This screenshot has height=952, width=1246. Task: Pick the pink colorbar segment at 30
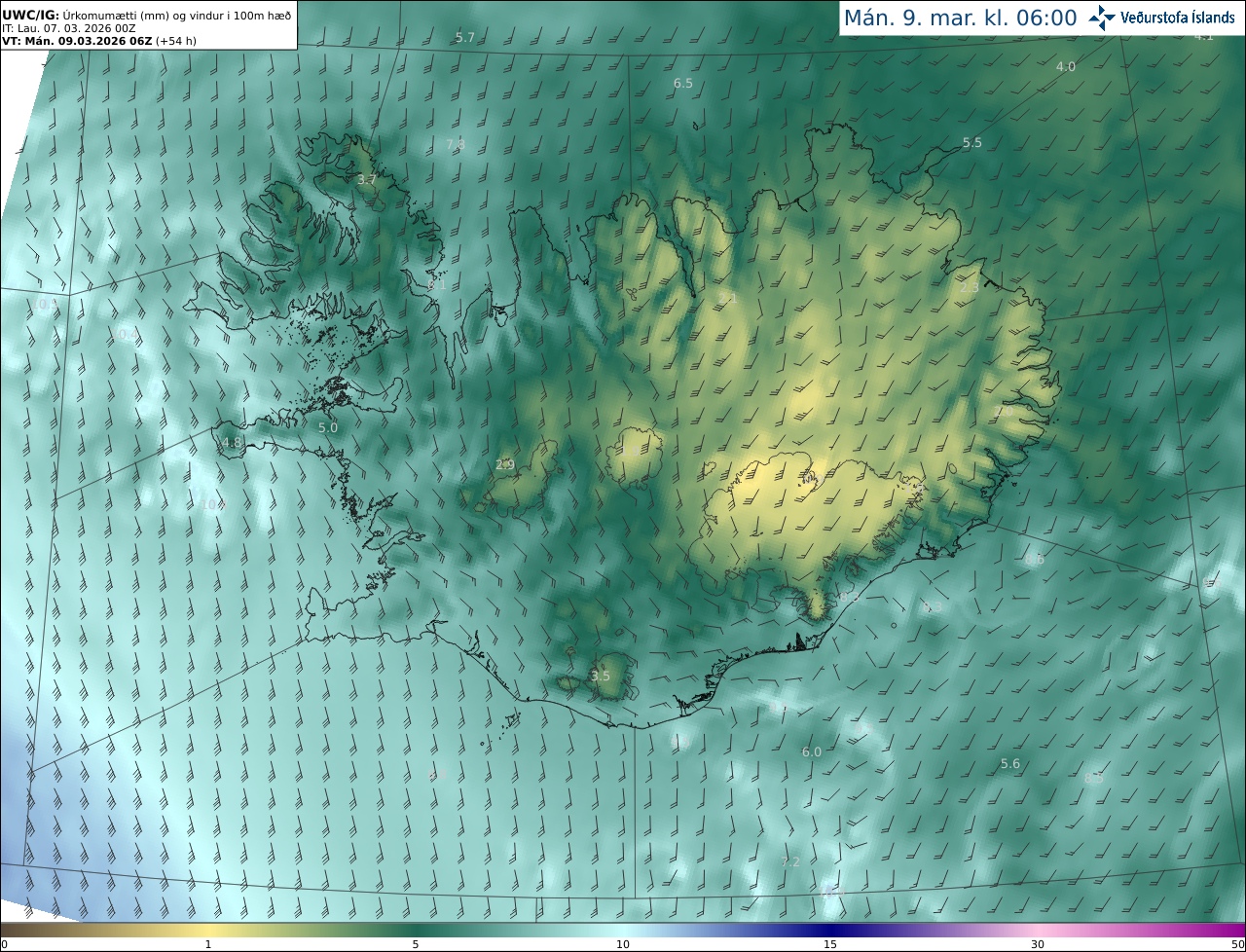(1038, 929)
